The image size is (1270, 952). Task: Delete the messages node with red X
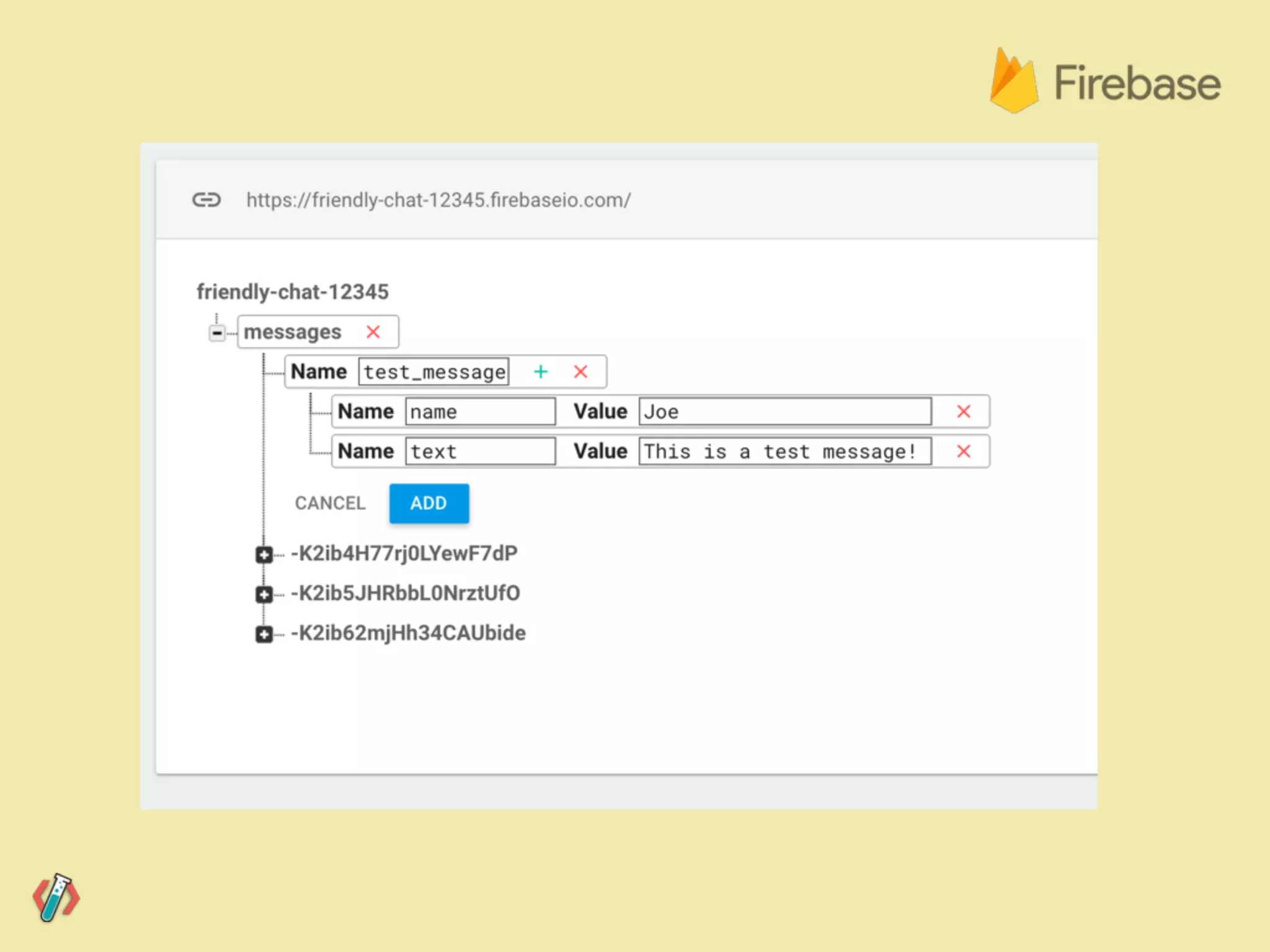373,332
